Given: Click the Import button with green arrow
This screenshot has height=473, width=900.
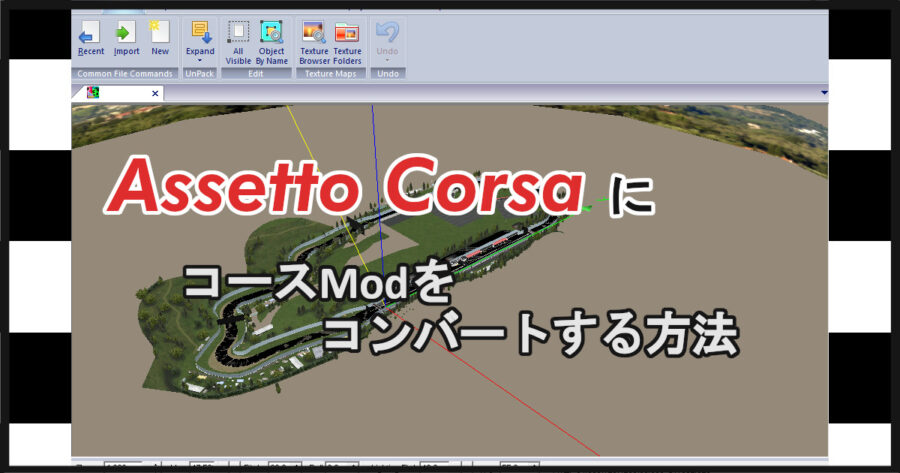Looking at the screenshot, I should click(x=126, y=39).
